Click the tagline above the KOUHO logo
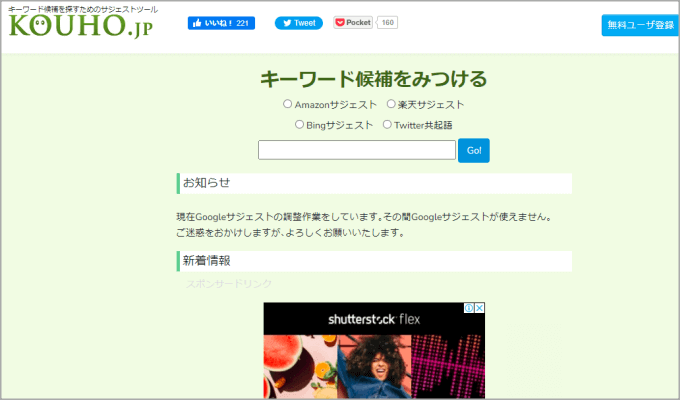The height and width of the screenshot is (400, 680). coord(83,10)
